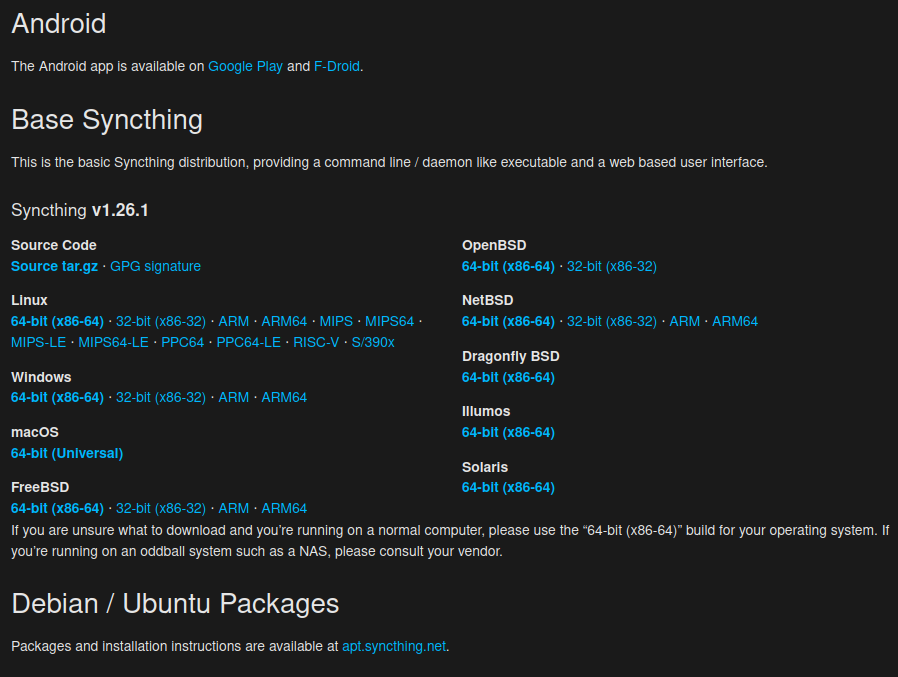Download Linux PPC64 build
This screenshot has width=898, height=677.
tap(183, 343)
